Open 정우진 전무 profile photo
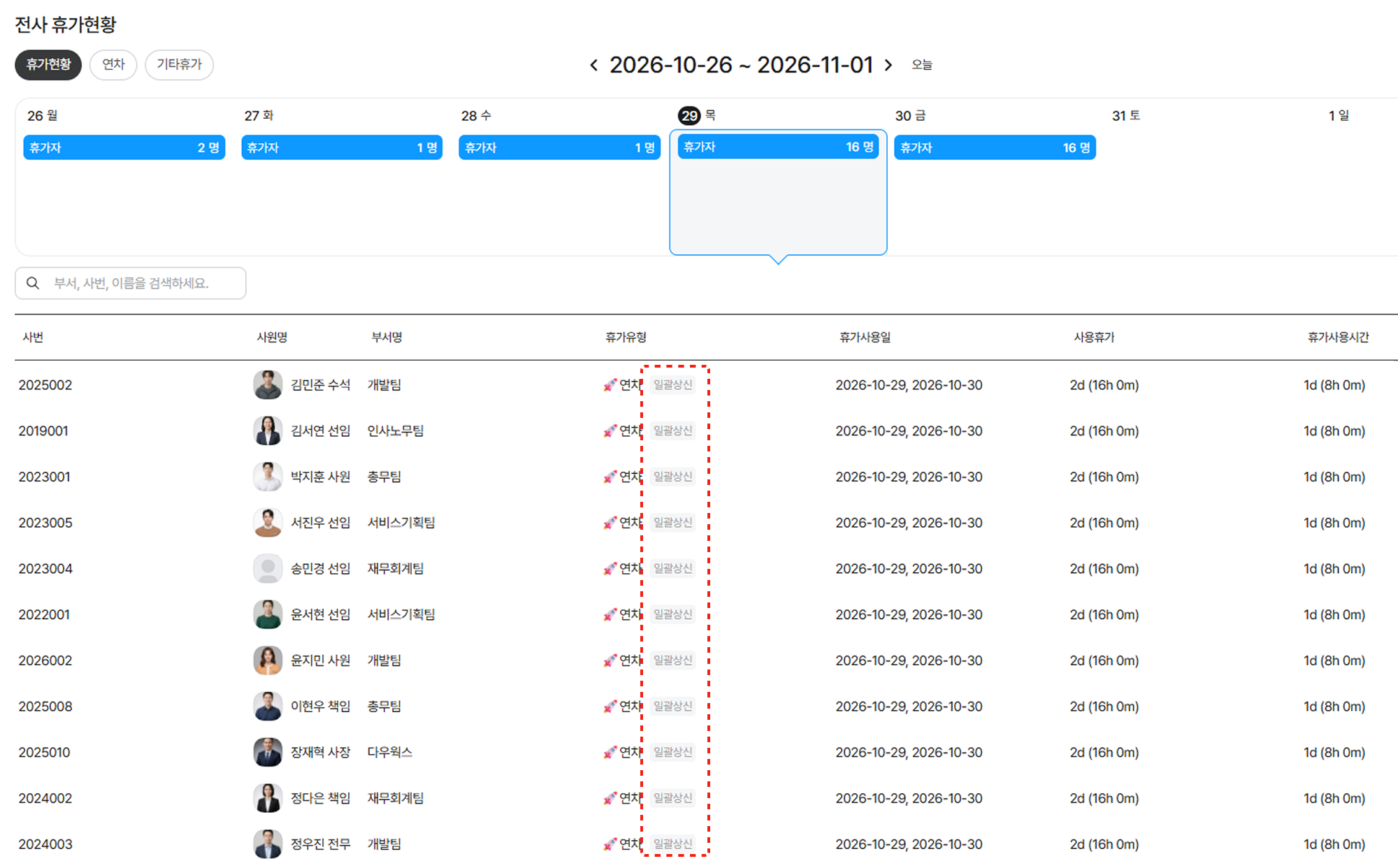This screenshot has height=868, width=1398. (268, 844)
